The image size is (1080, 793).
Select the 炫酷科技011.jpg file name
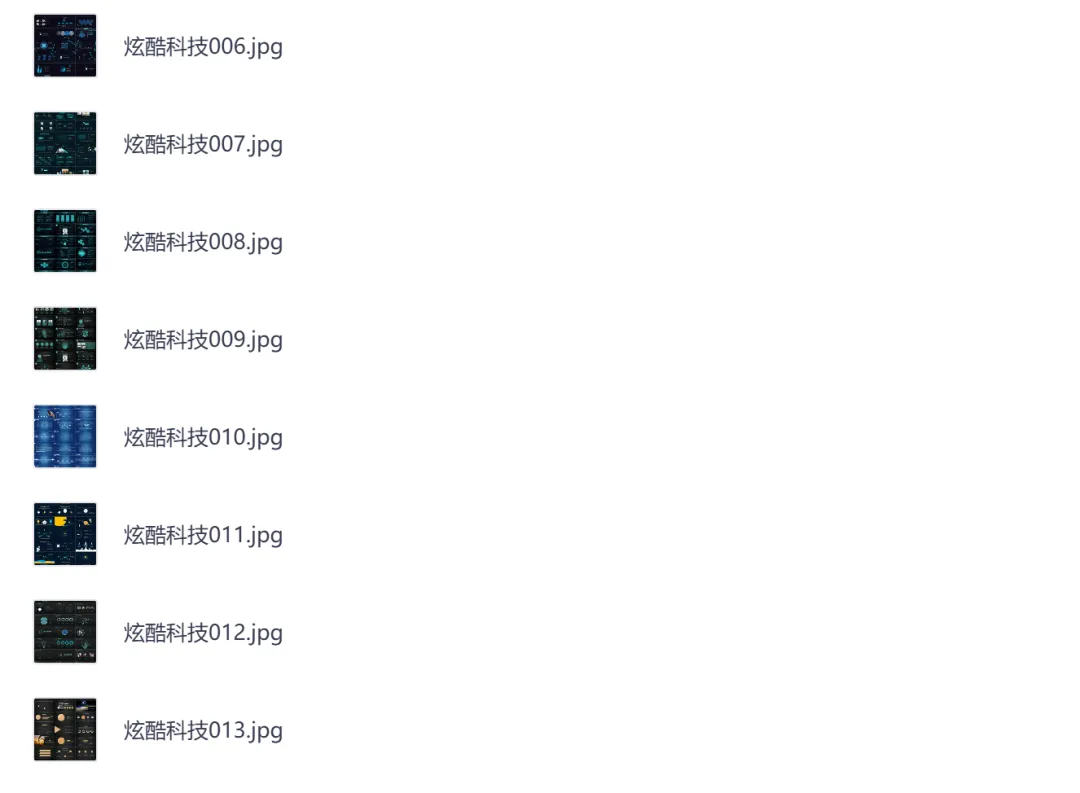click(x=203, y=535)
